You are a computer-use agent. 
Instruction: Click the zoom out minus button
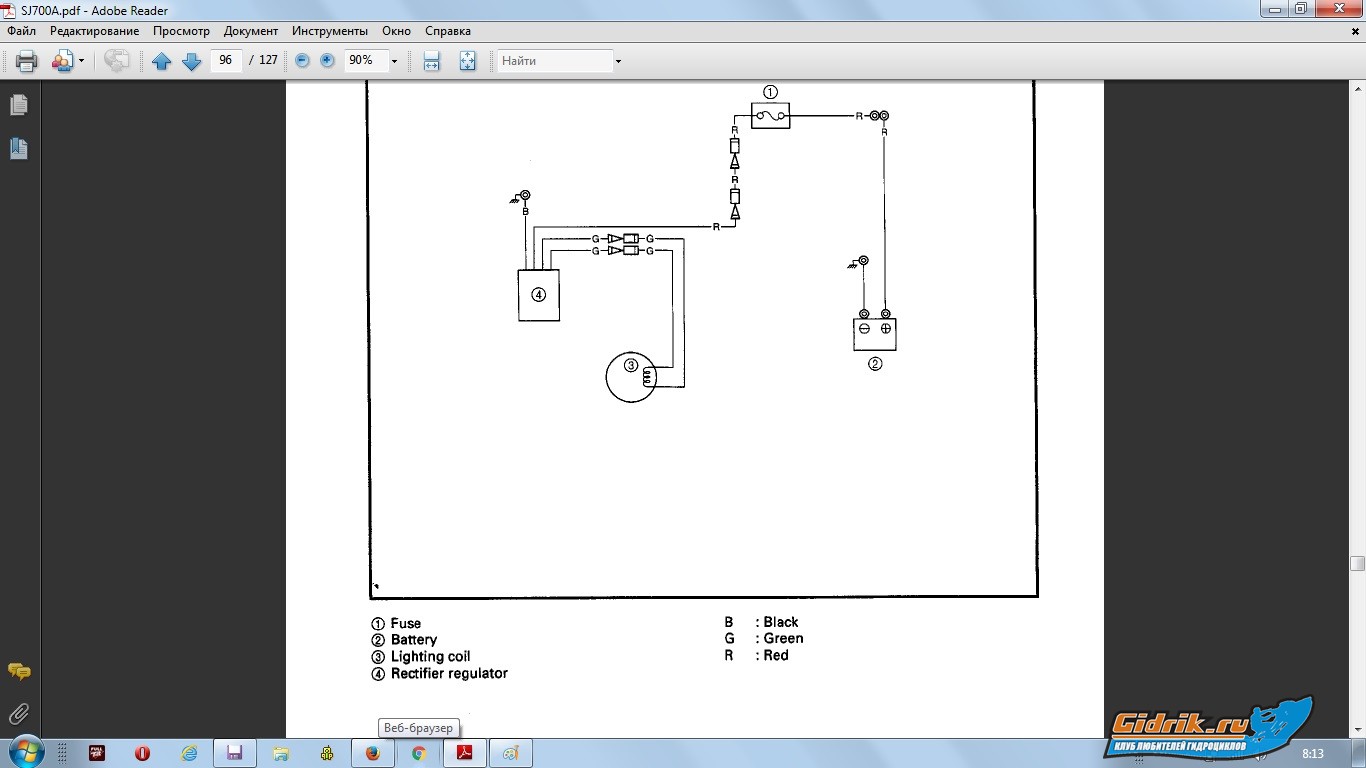302,61
